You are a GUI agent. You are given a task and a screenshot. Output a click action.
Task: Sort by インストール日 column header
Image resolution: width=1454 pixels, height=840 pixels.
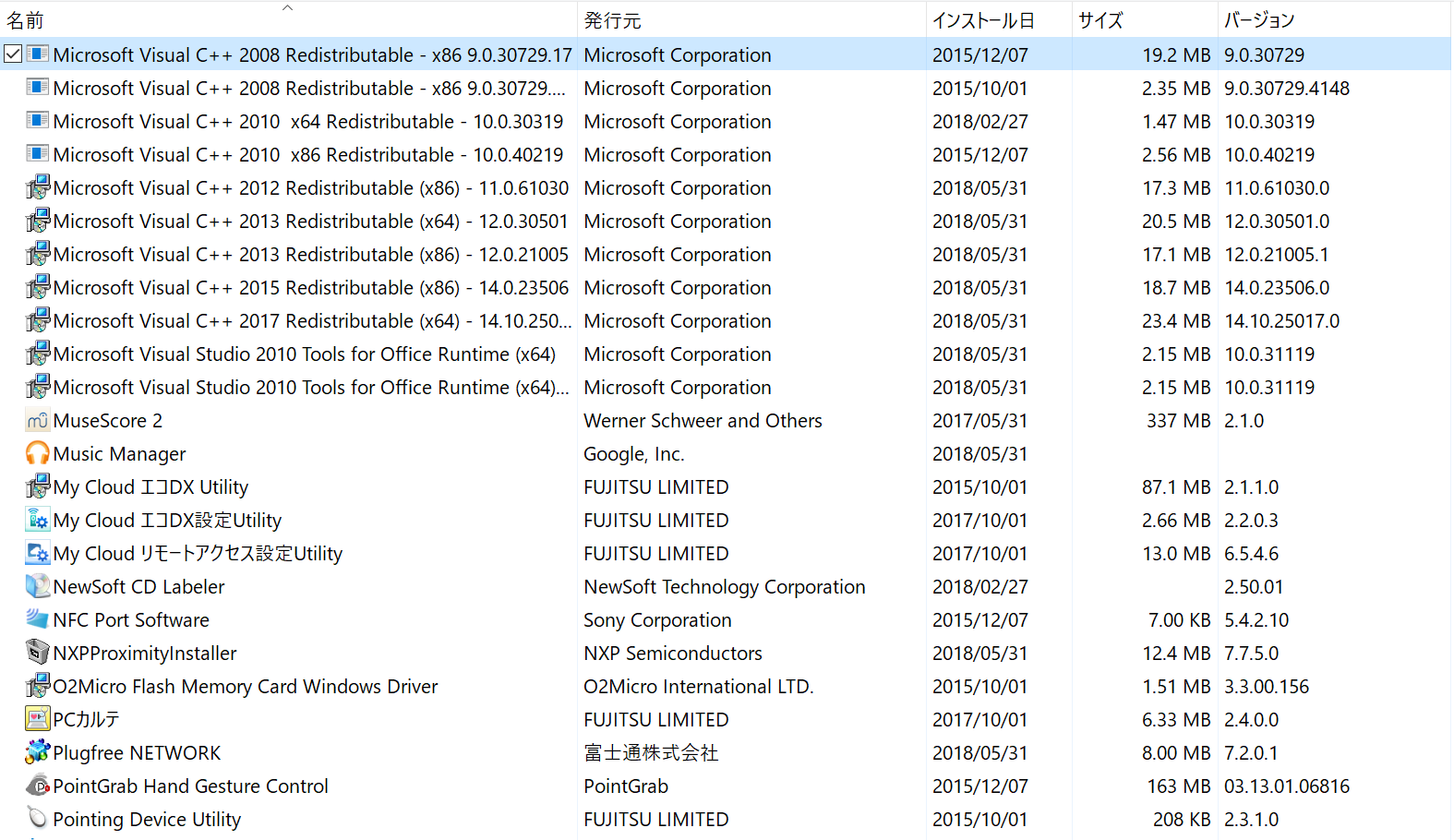(x=983, y=20)
